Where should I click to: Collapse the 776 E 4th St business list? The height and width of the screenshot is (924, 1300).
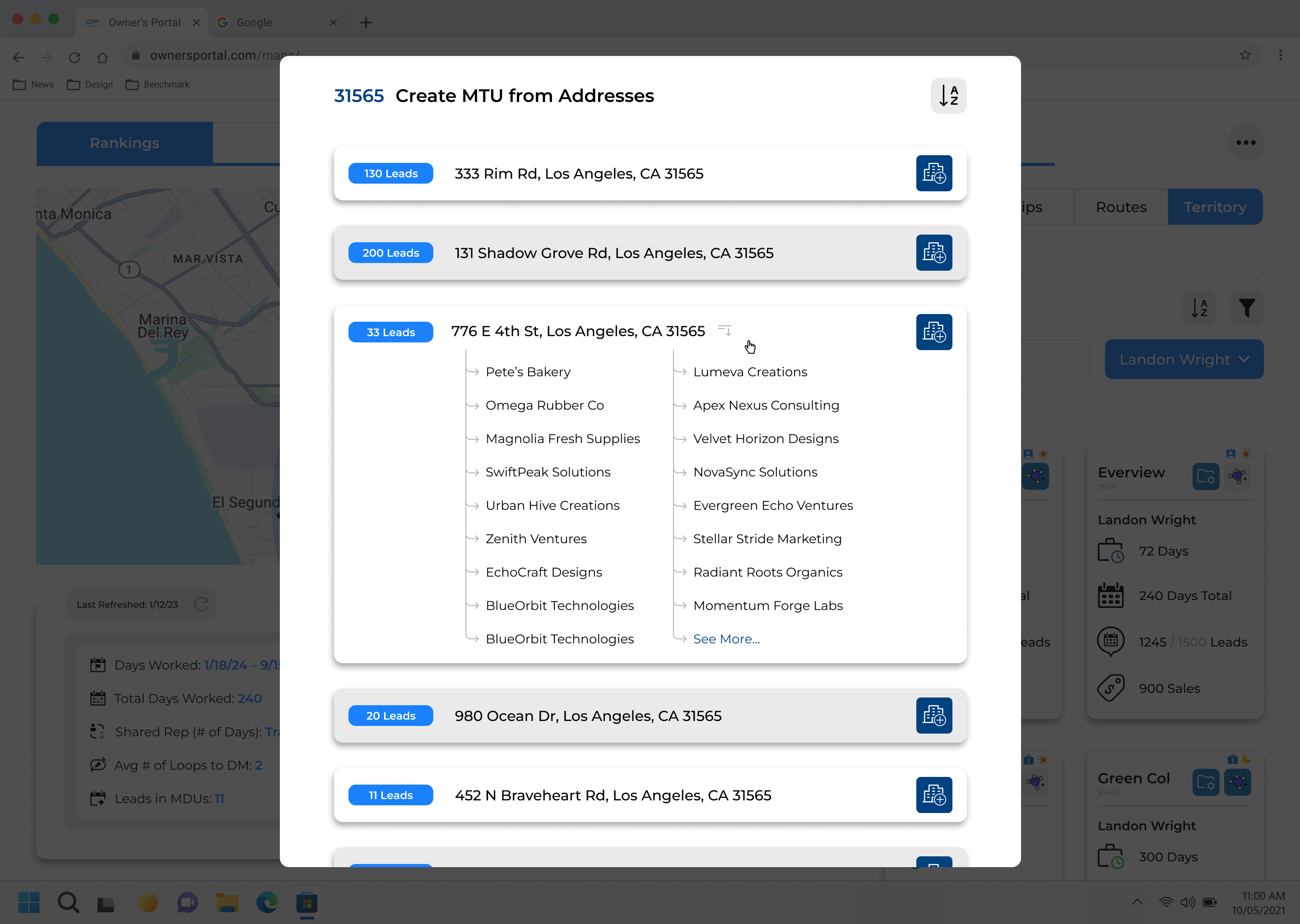coord(724,331)
